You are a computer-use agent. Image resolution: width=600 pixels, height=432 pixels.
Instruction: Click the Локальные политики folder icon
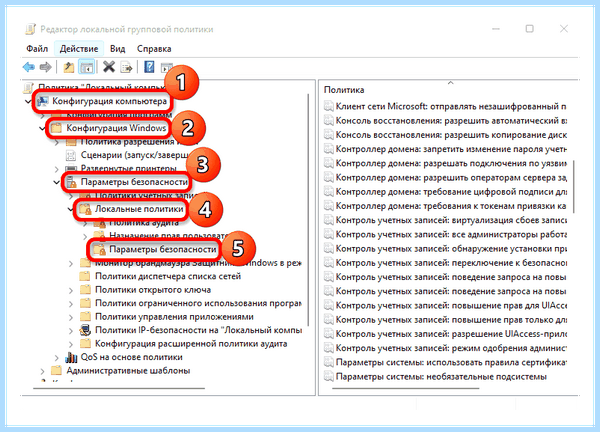click(85, 209)
